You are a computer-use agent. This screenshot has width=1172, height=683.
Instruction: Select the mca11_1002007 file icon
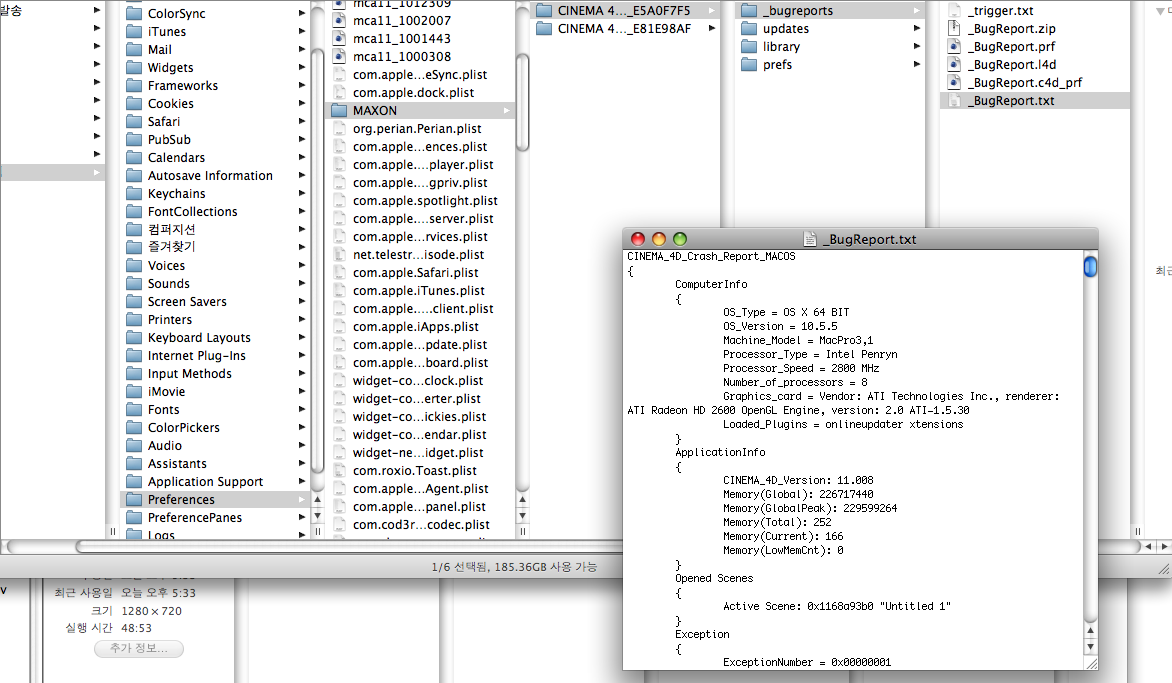pos(339,20)
